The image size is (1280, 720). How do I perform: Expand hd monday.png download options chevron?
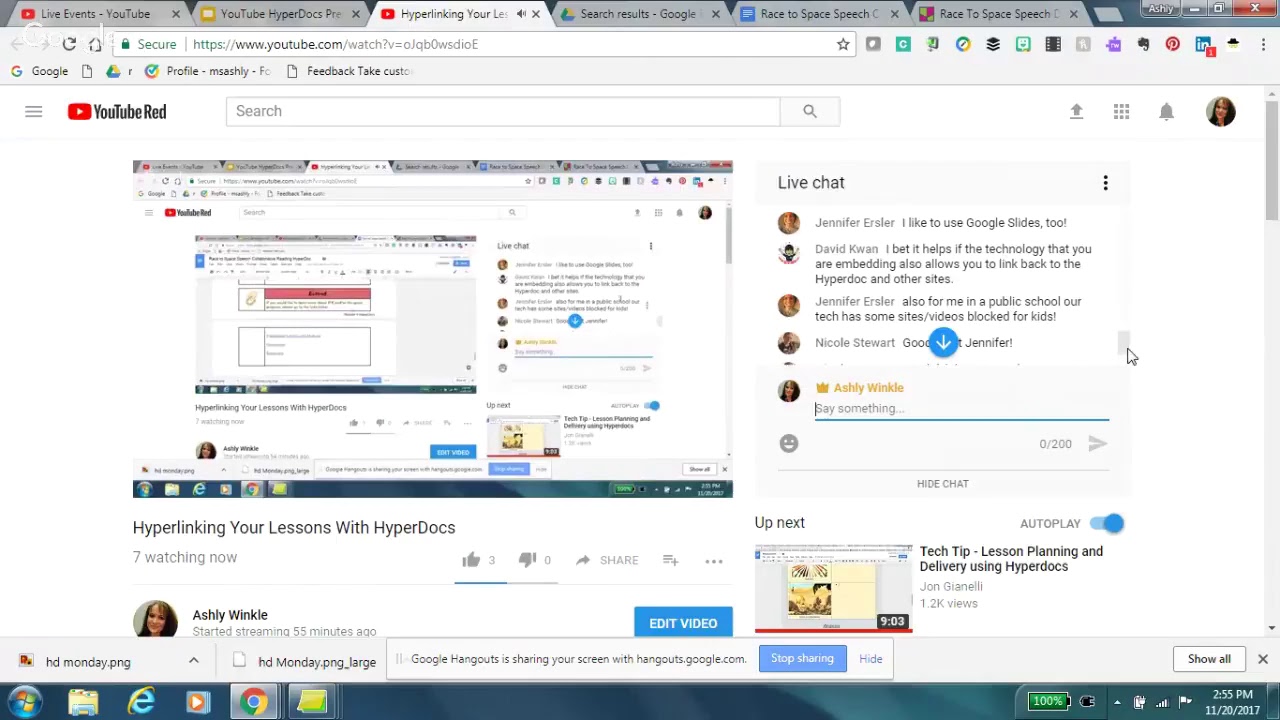(193, 661)
